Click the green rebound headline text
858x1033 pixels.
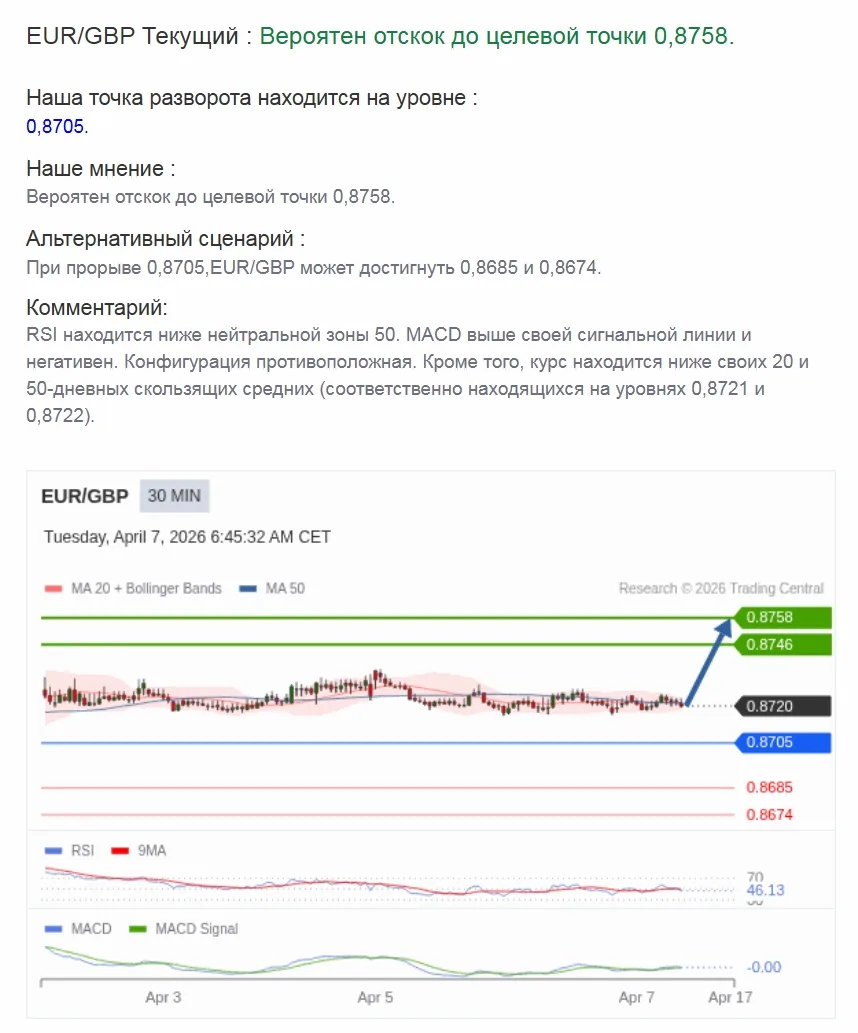pos(497,37)
